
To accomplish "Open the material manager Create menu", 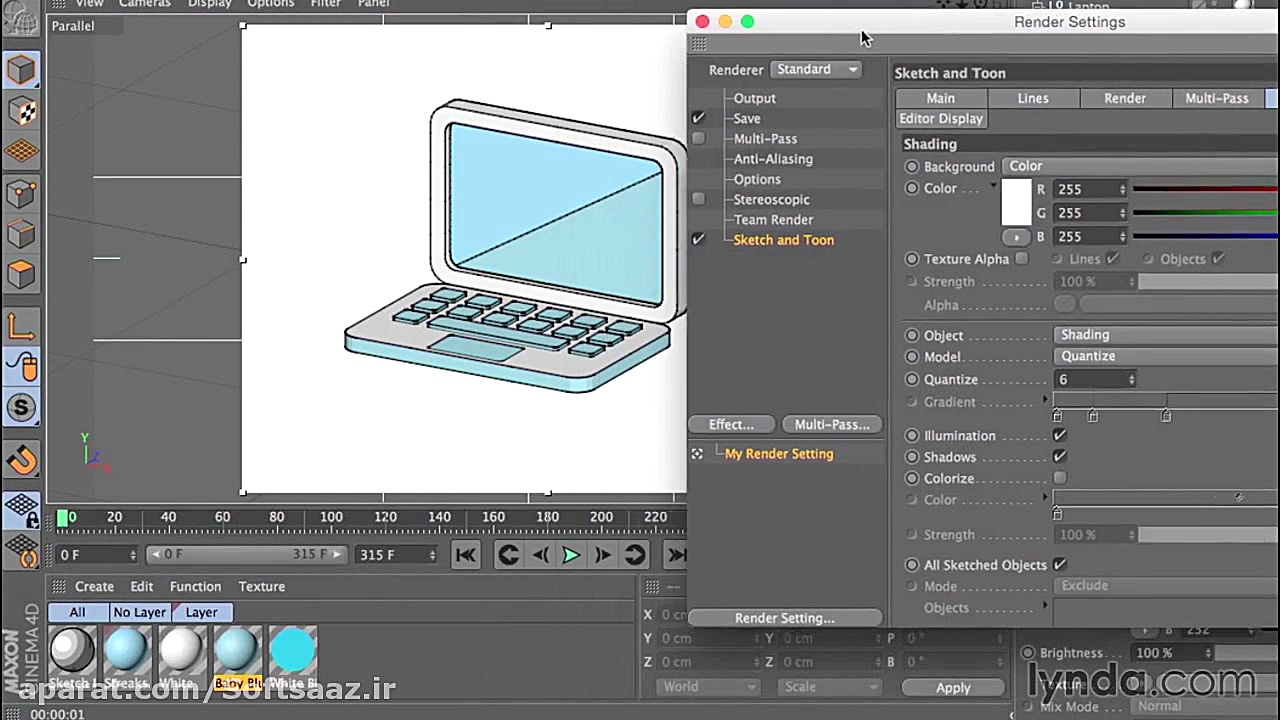I will [94, 587].
